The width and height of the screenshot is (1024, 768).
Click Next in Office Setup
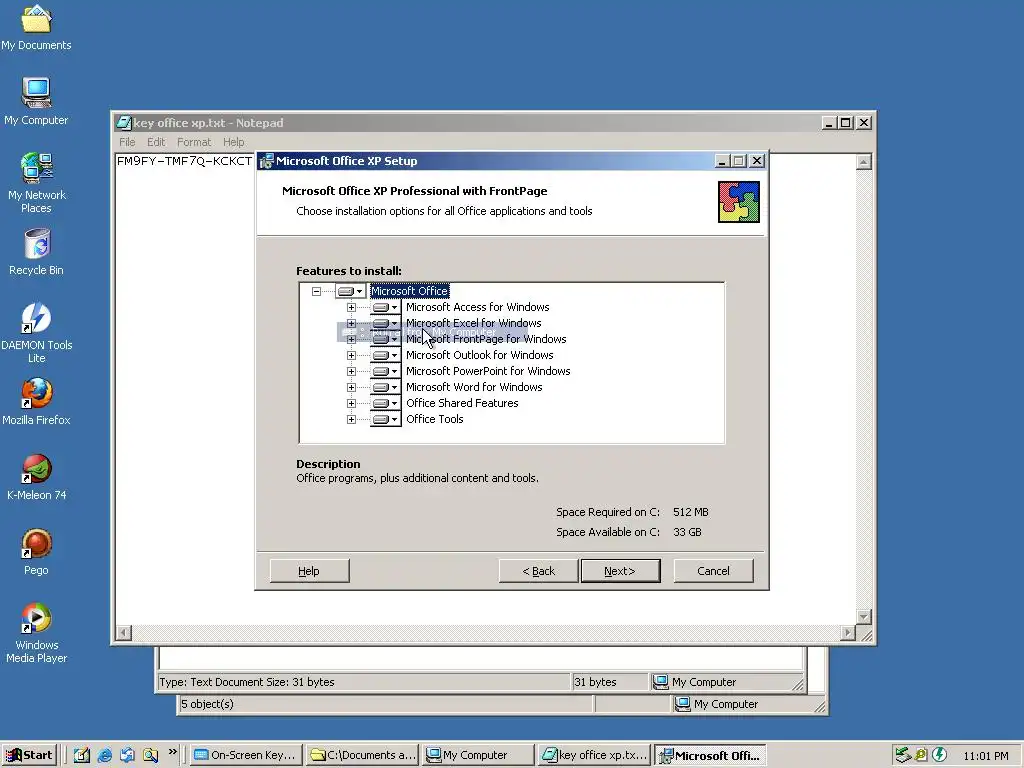pos(620,571)
